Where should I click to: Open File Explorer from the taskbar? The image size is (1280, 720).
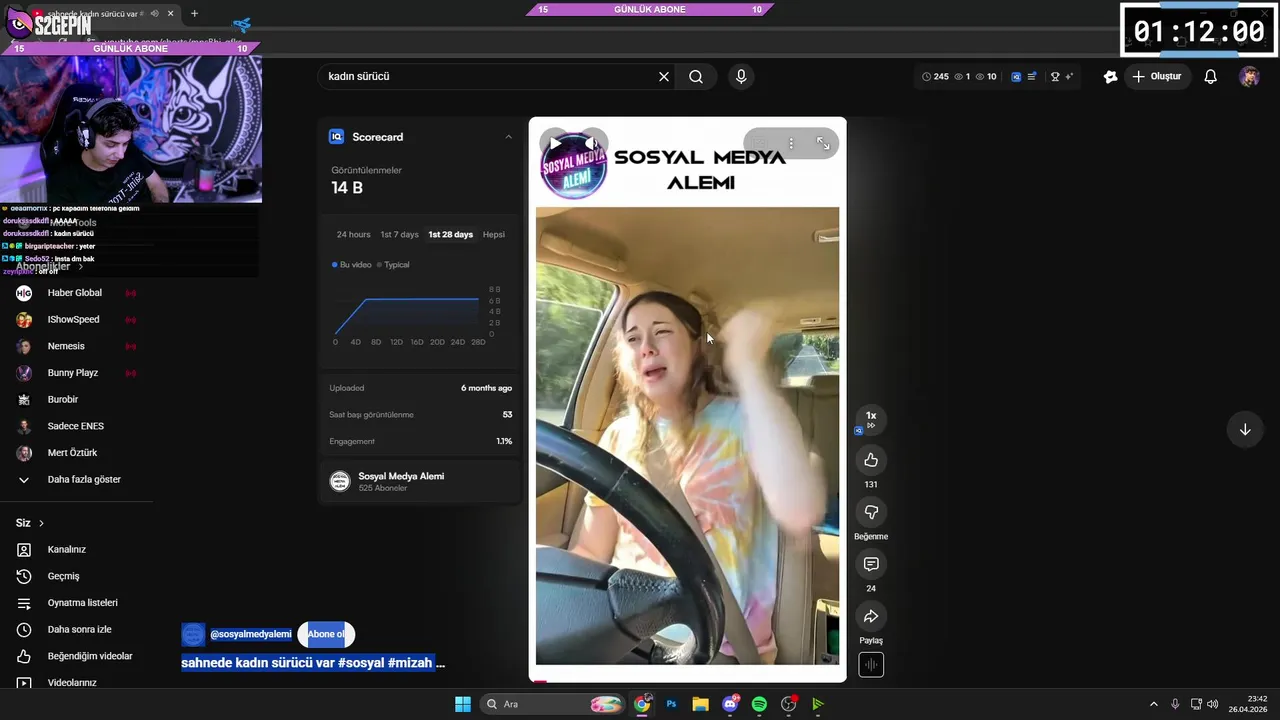[700, 704]
